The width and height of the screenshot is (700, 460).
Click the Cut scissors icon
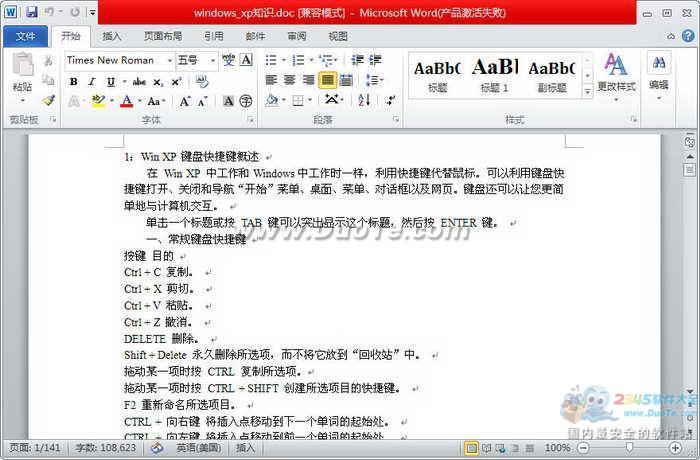pyautogui.click(x=48, y=60)
